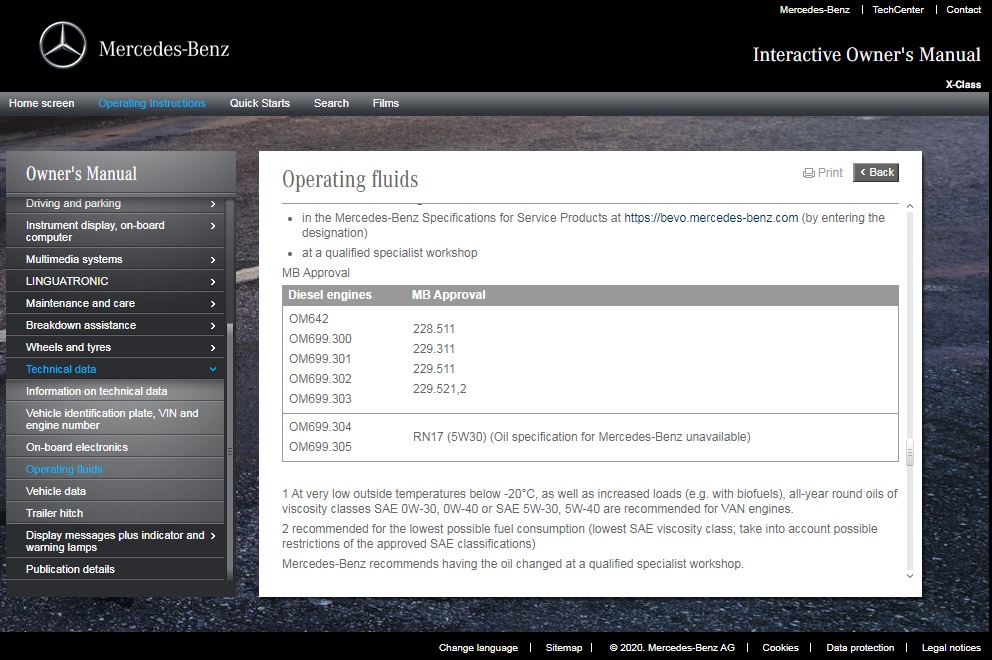Click the 228.511 approval value
The height and width of the screenshot is (660, 992).
[x=434, y=329]
